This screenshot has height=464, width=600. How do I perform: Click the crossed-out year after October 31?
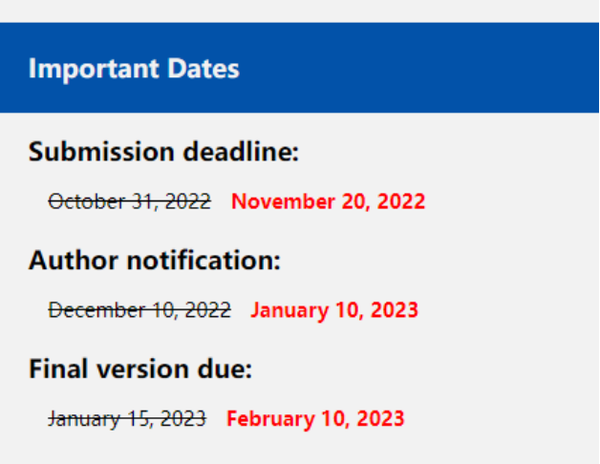click(188, 202)
